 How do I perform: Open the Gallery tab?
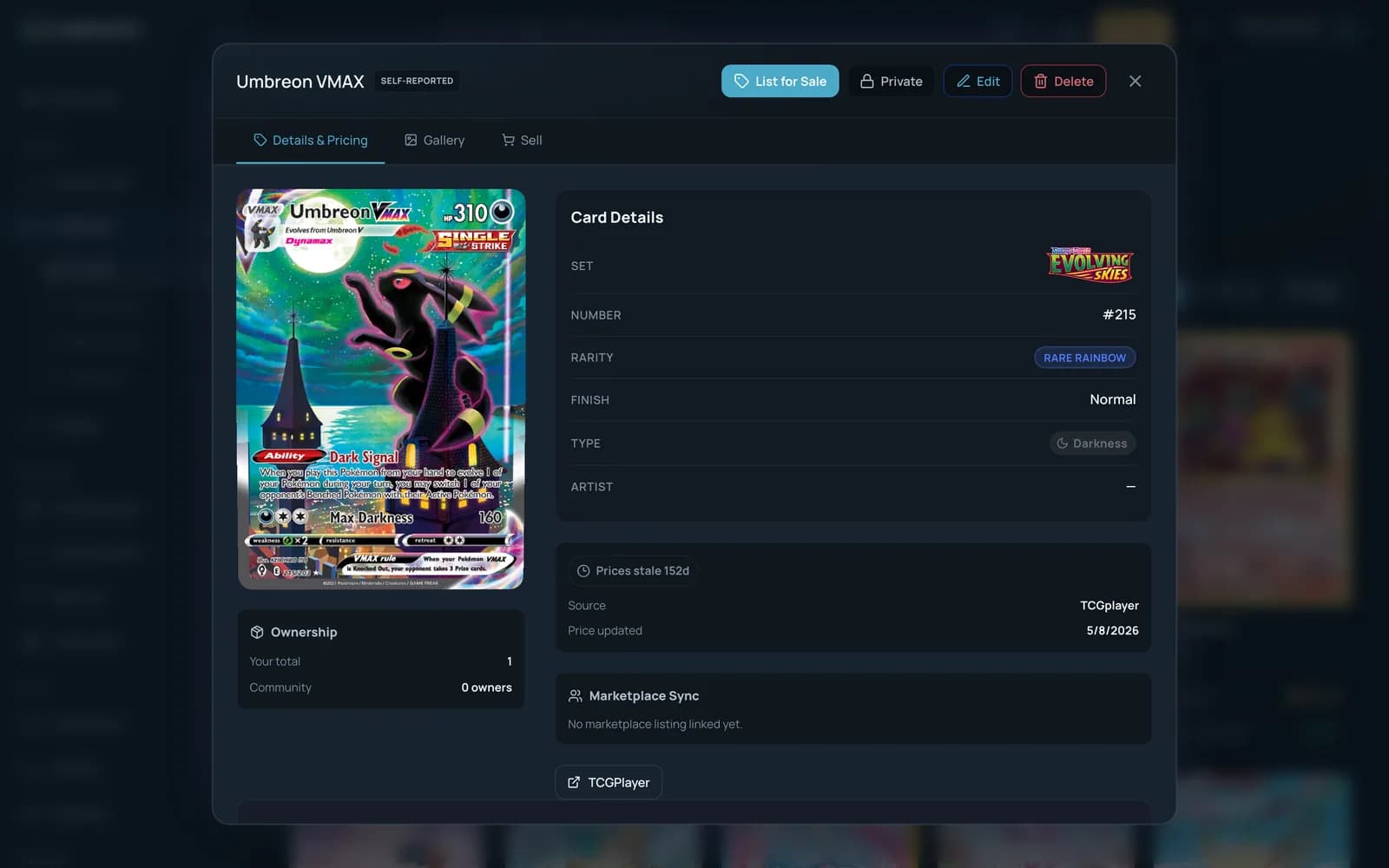[x=434, y=140]
